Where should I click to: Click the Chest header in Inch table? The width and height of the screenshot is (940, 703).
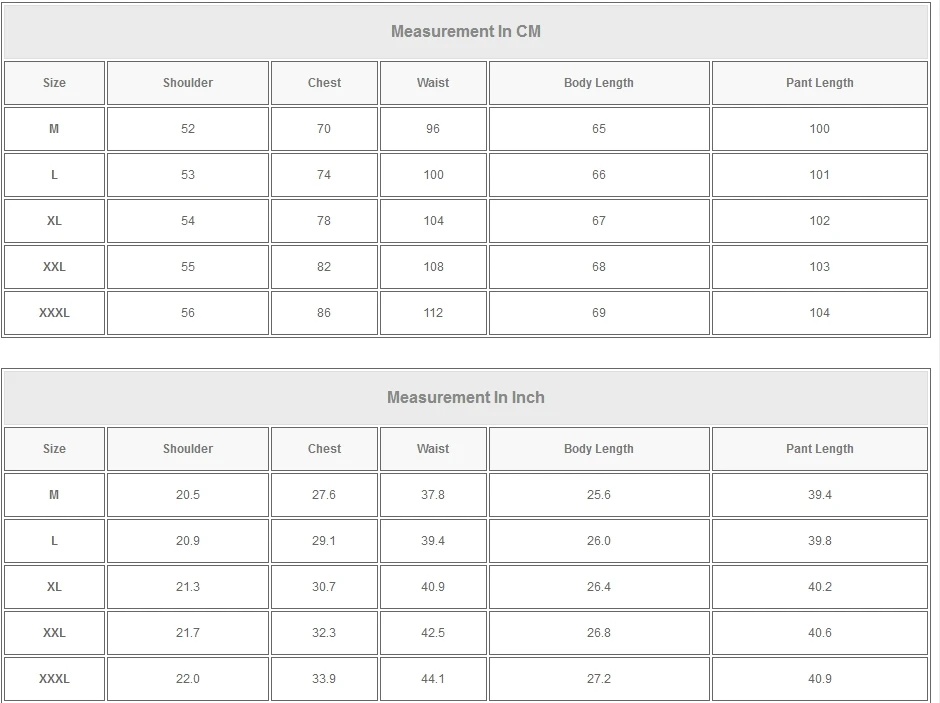pos(324,449)
